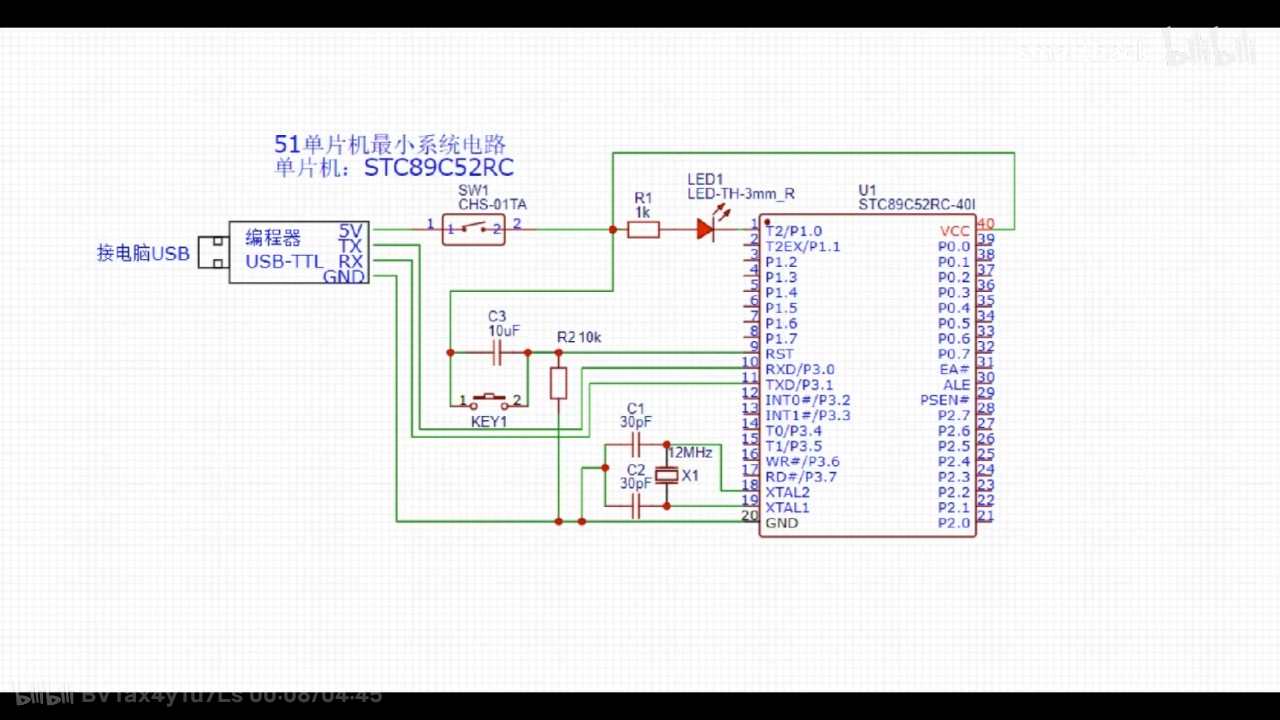Image resolution: width=1280 pixels, height=720 pixels.
Task: Click the USB-TTL label
Action: pos(285,262)
